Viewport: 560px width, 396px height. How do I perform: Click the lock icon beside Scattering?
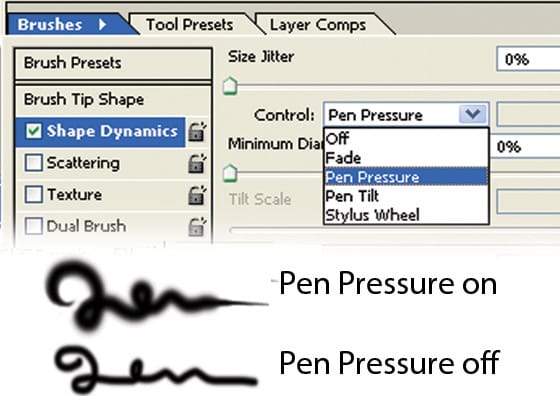pos(197,164)
